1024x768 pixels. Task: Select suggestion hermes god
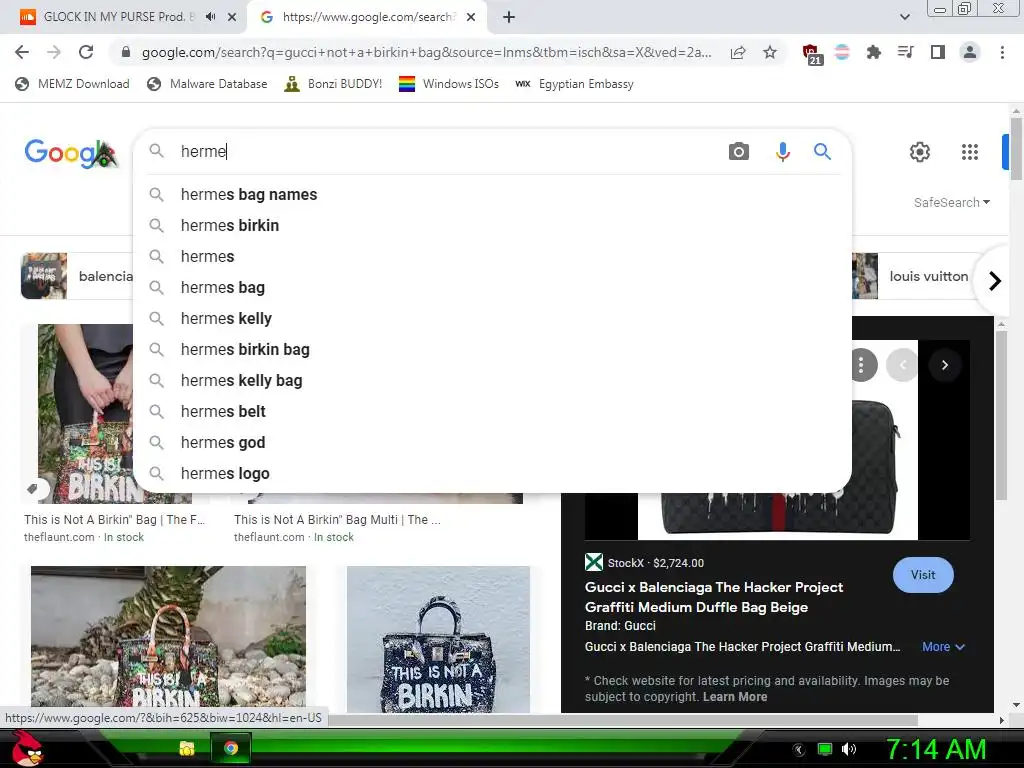tap(492, 443)
